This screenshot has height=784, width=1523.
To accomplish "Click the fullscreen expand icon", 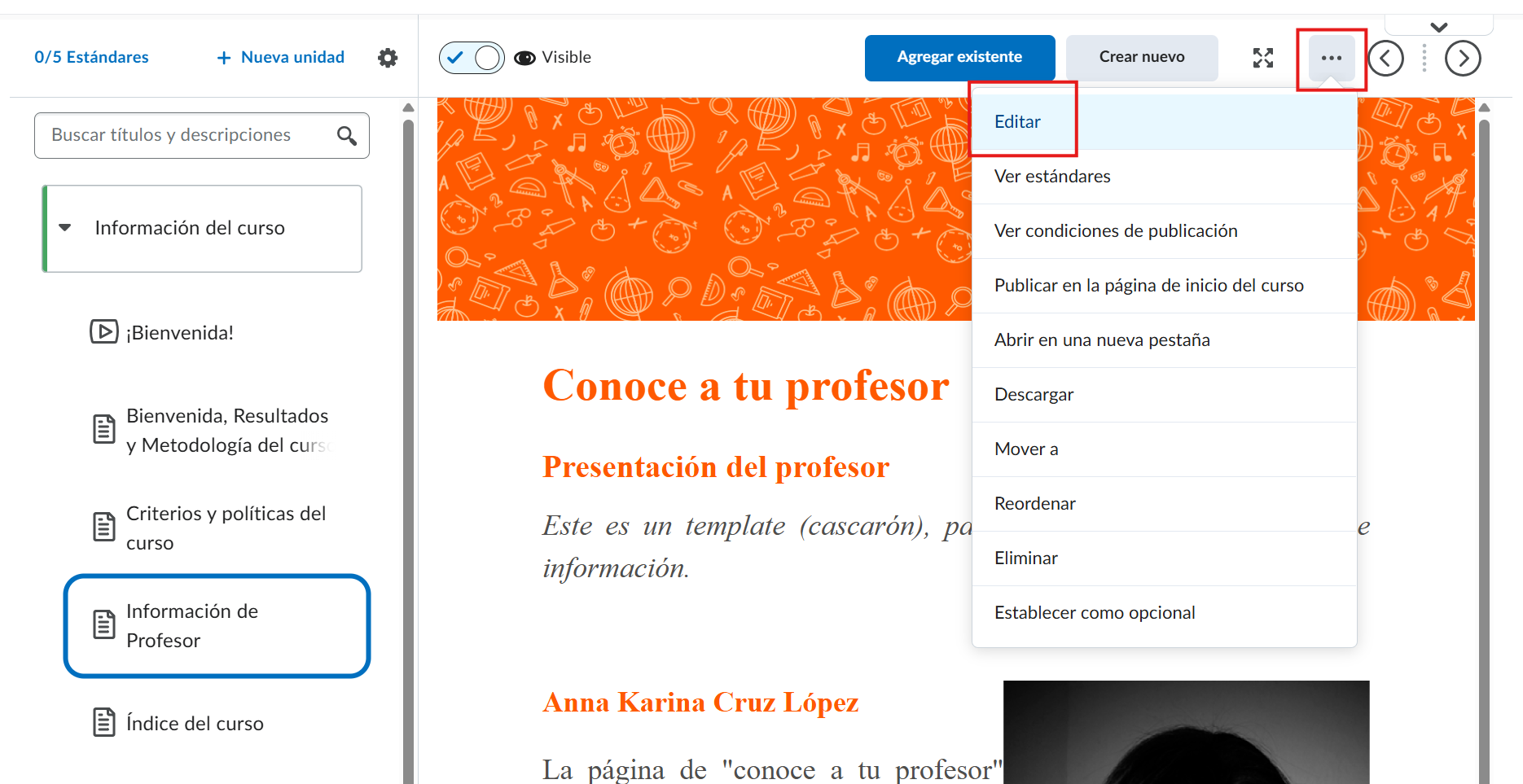I will pos(1262,58).
